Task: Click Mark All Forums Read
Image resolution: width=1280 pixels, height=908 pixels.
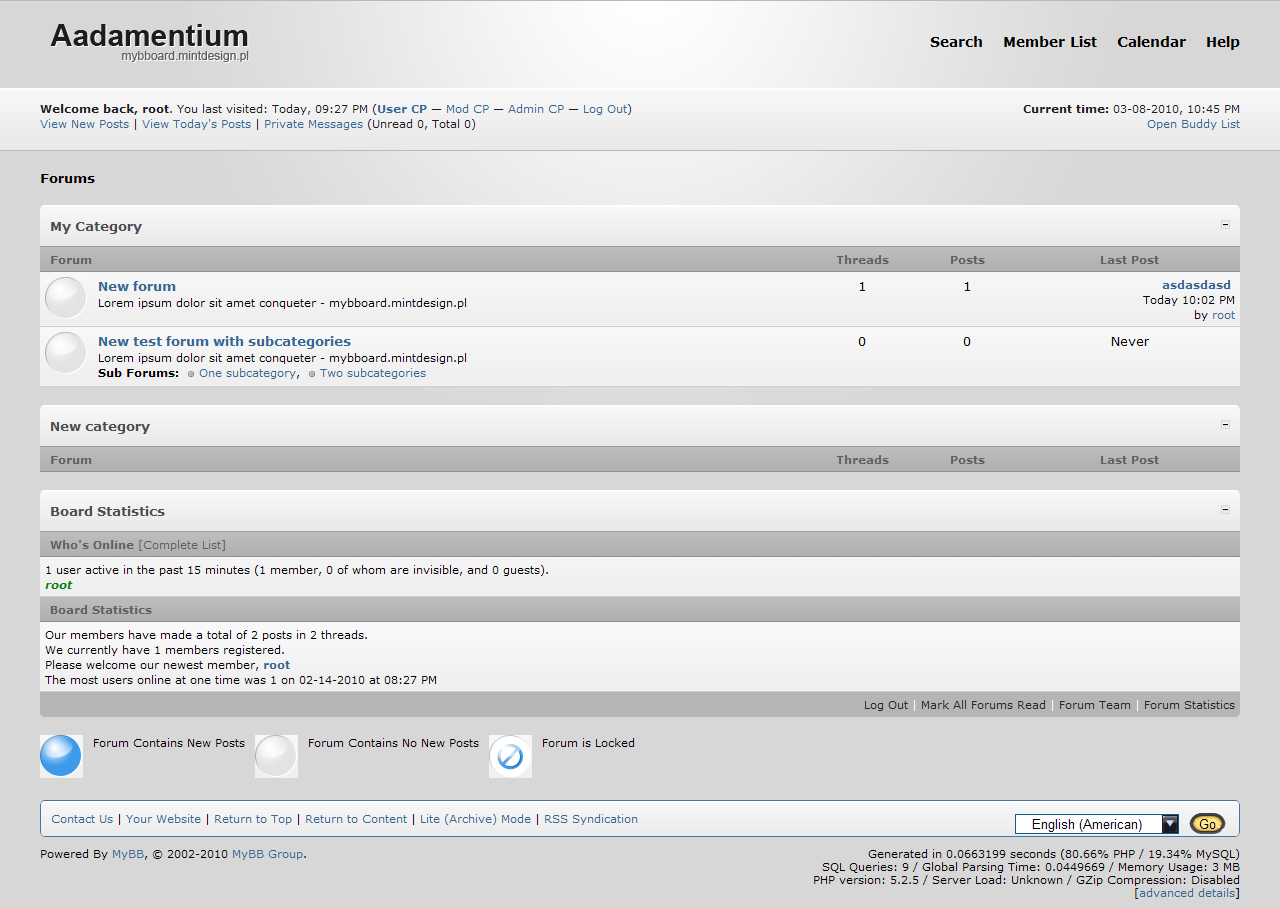Action: click(983, 705)
